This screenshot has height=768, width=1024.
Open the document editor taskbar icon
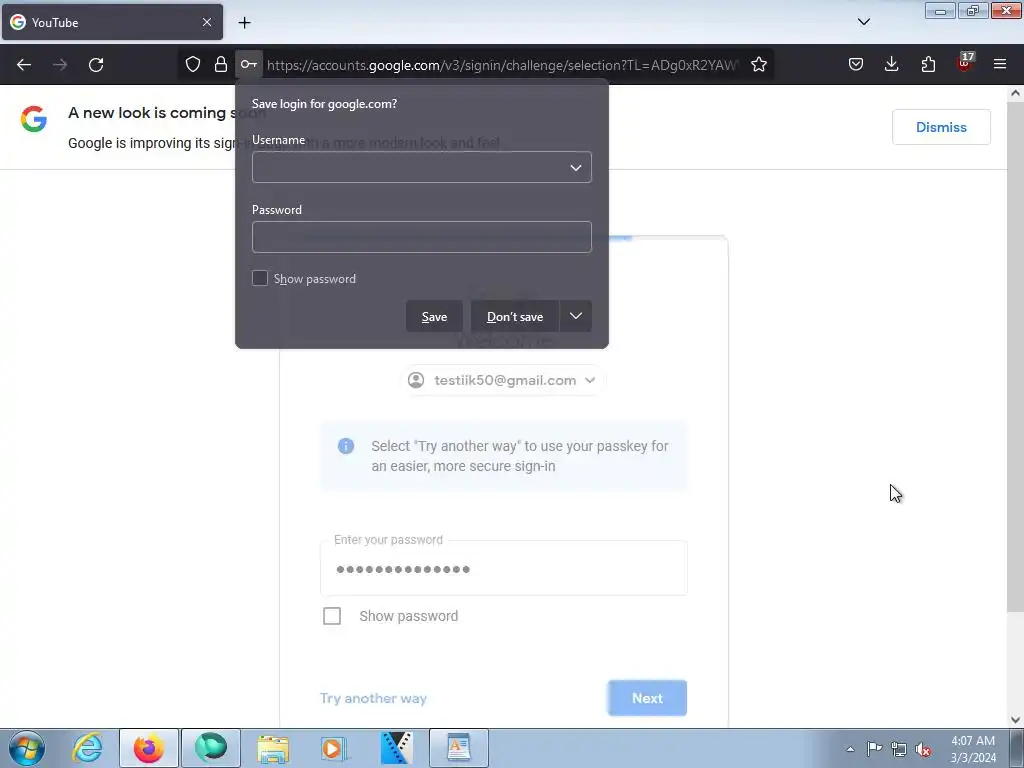(458, 748)
